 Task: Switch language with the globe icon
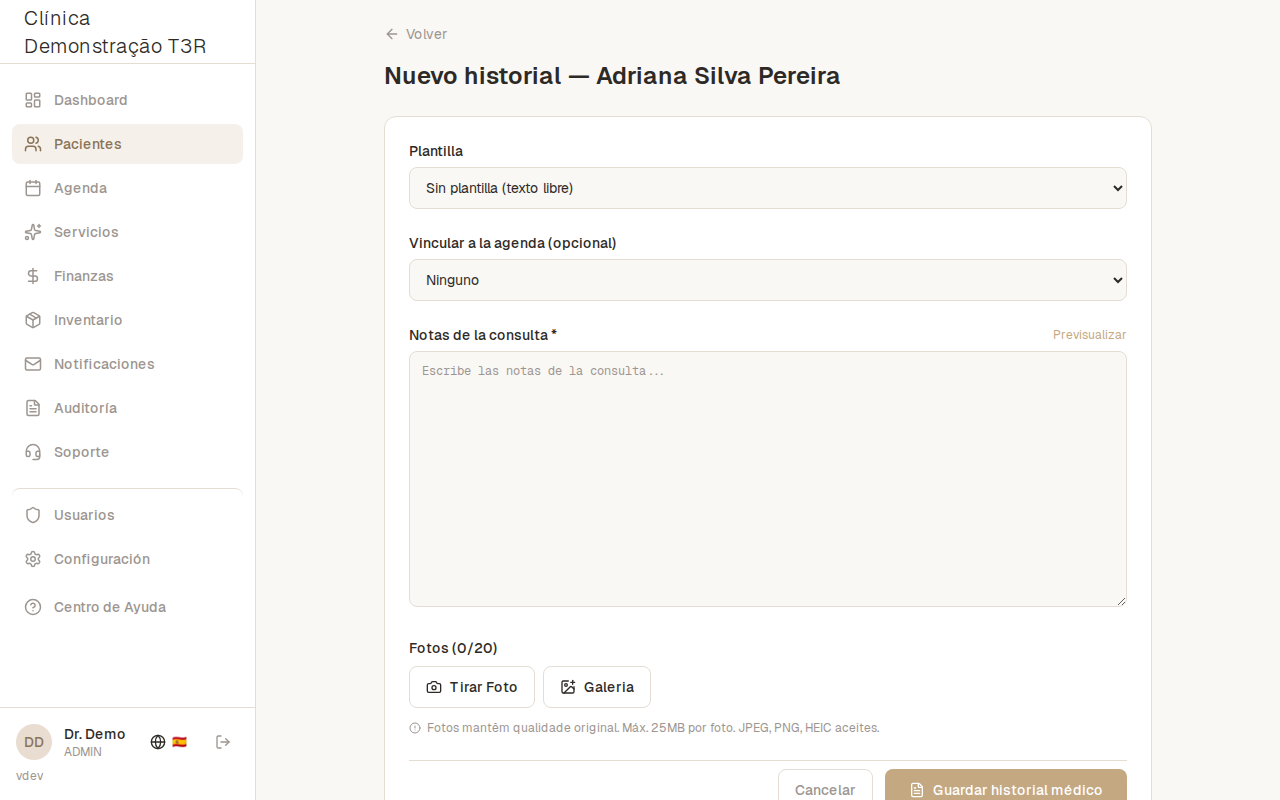156,742
